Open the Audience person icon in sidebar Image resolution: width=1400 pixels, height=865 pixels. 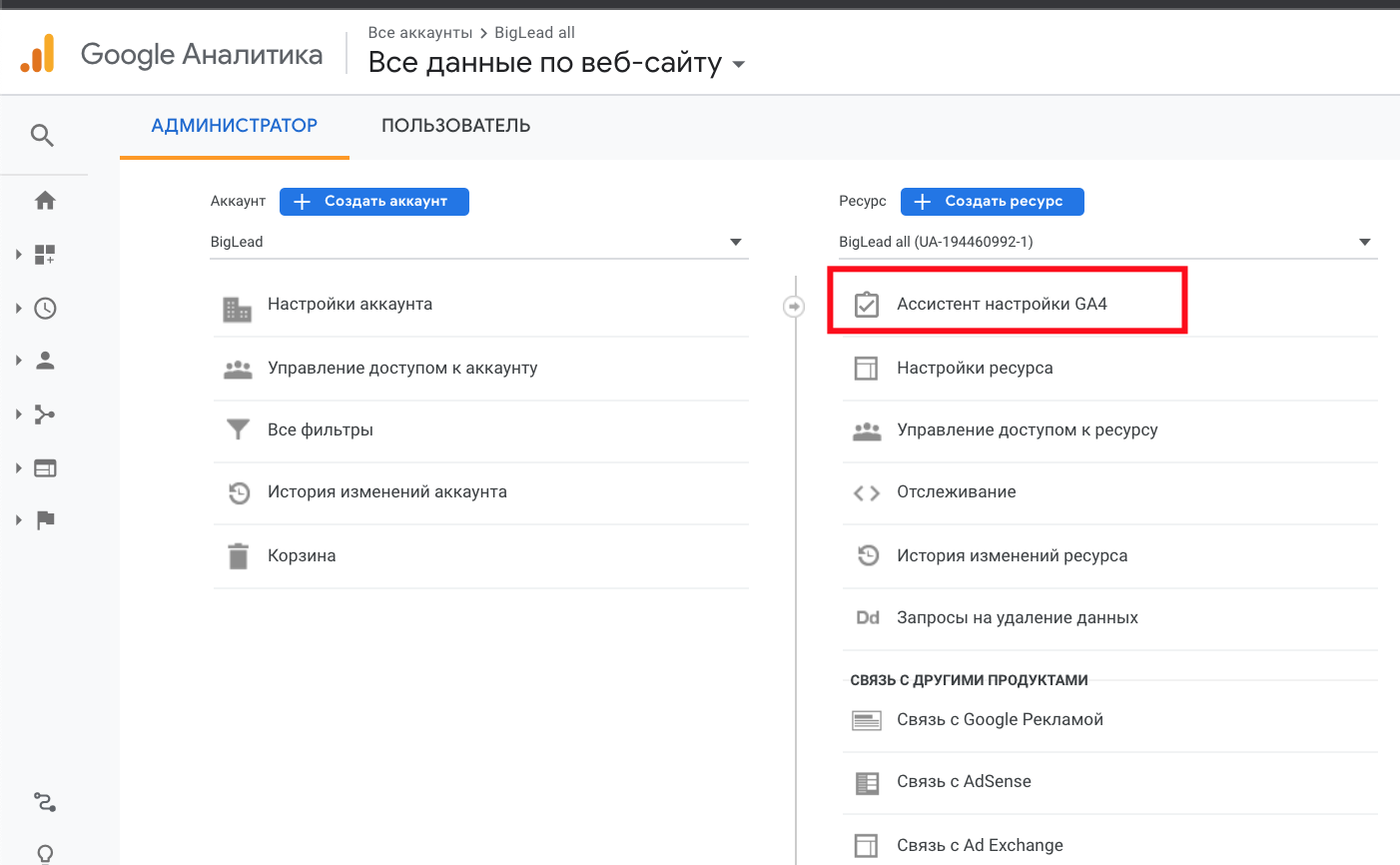(45, 361)
